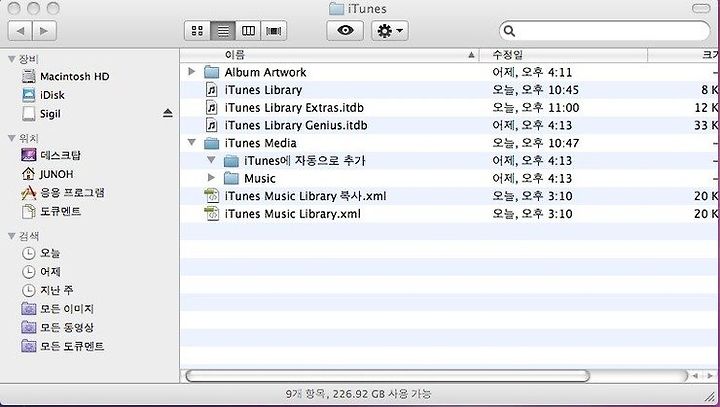Screen dimensions: 720x407
Task: Select the iTunes Media folder
Action: pos(450,143)
